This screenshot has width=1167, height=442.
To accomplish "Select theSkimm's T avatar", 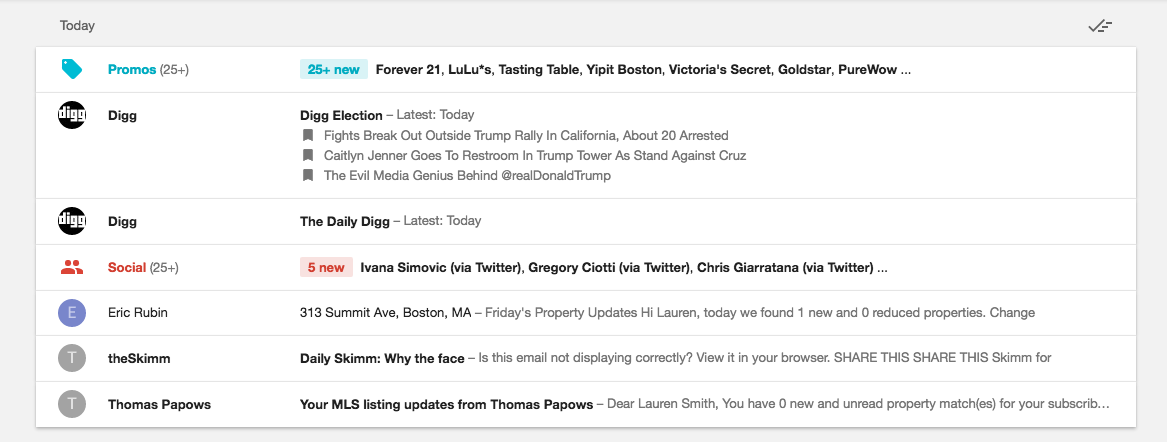I will point(72,358).
